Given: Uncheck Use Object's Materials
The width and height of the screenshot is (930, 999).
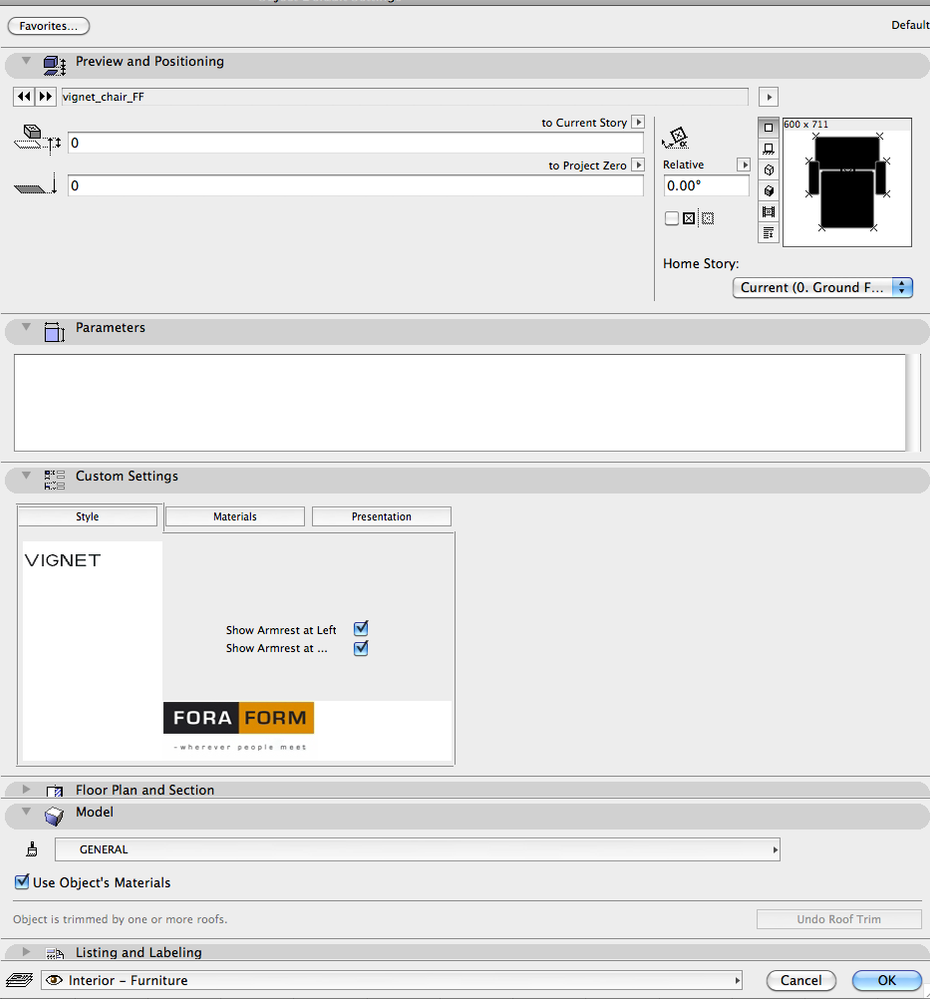Looking at the screenshot, I should click(21, 882).
